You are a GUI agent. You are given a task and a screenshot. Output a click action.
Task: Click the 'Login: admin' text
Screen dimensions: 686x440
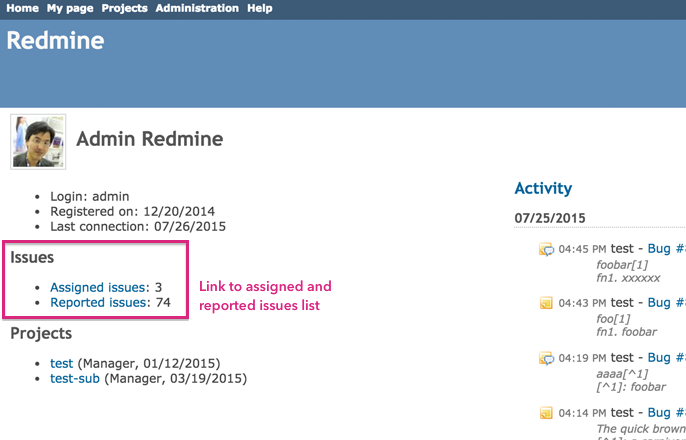(90, 196)
